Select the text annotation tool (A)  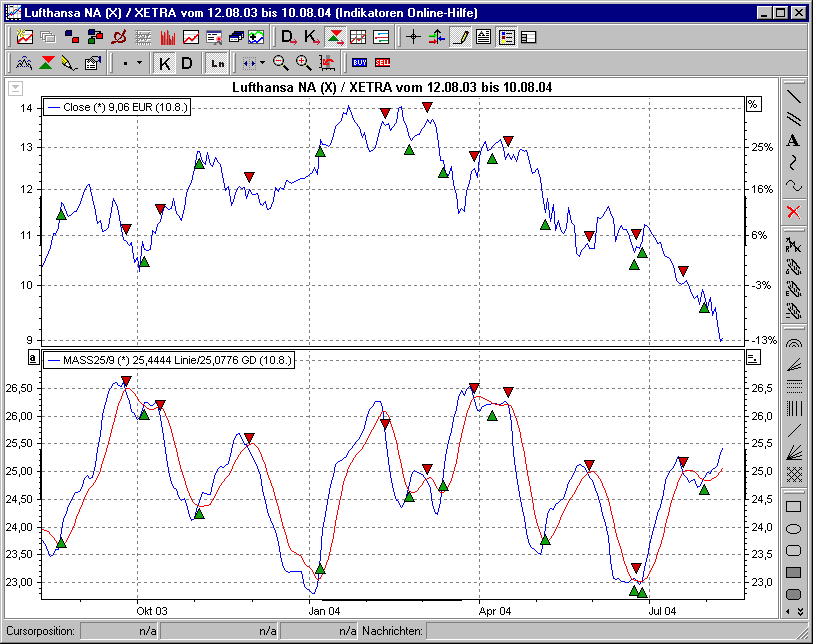coord(796,141)
